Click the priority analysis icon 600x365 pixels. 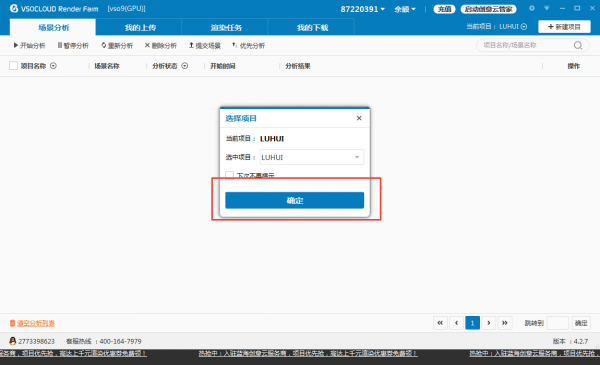click(x=235, y=45)
